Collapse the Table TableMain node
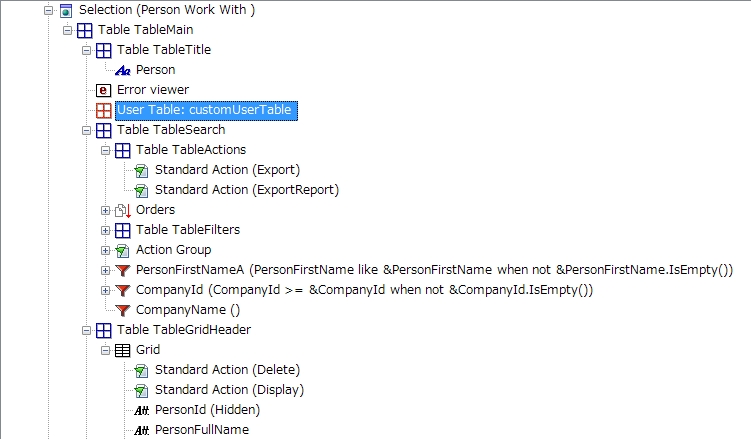 click(x=67, y=30)
